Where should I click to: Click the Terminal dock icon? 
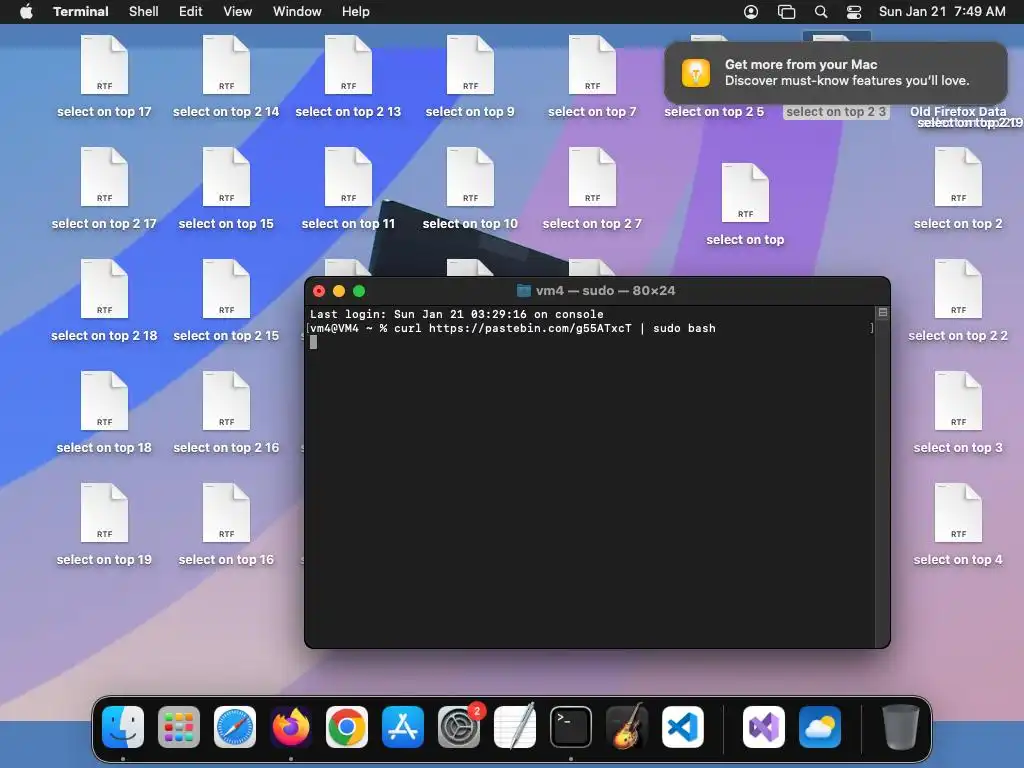[571, 727]
